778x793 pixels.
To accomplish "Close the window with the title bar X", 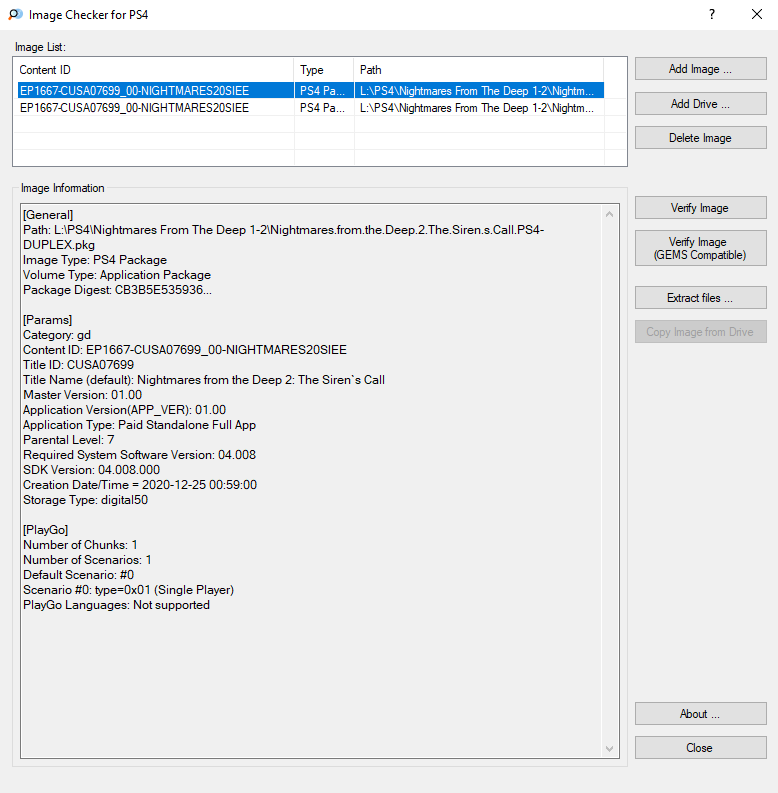I will pyautogui.click(x=757, y=14).
